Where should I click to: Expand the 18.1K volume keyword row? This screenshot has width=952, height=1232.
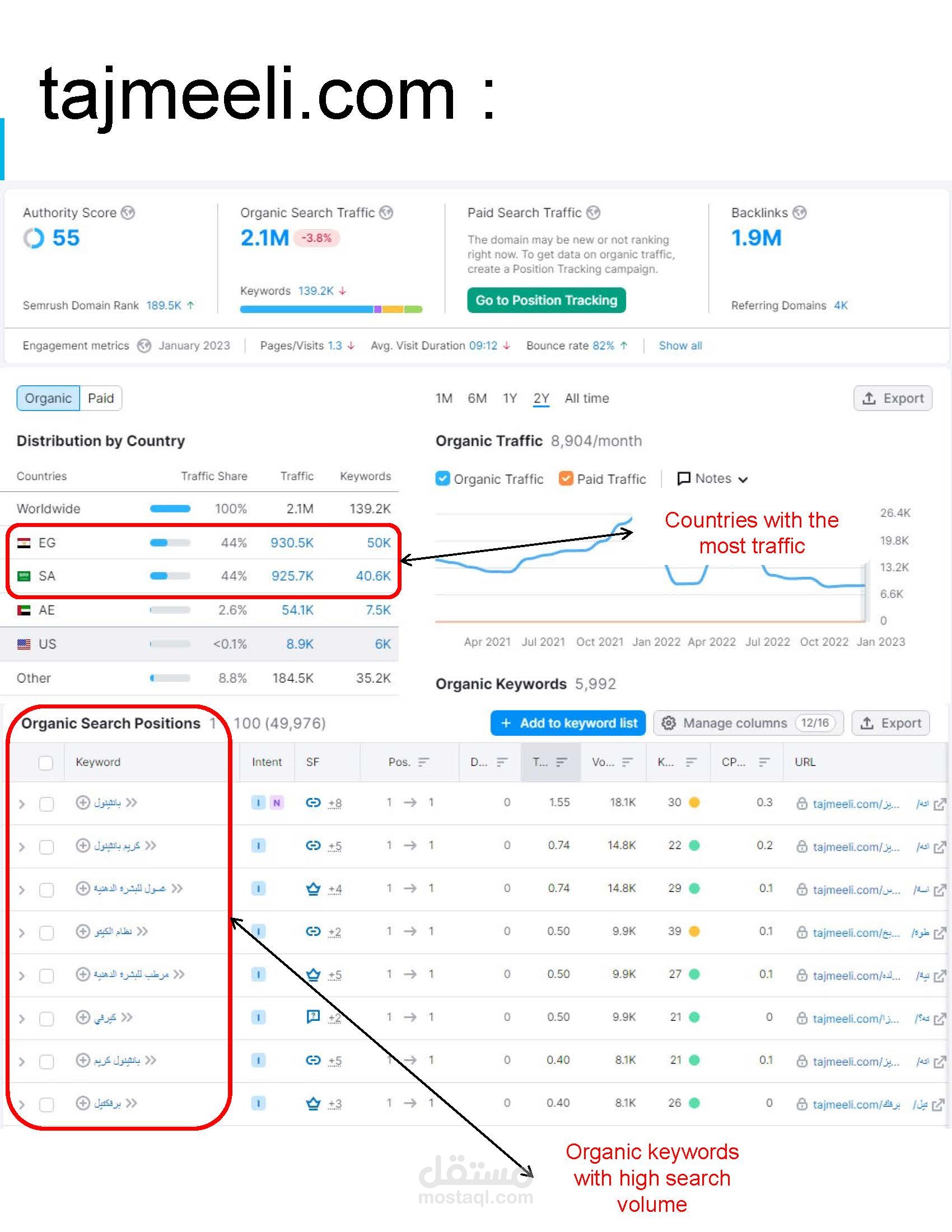[x=21, y=804]
